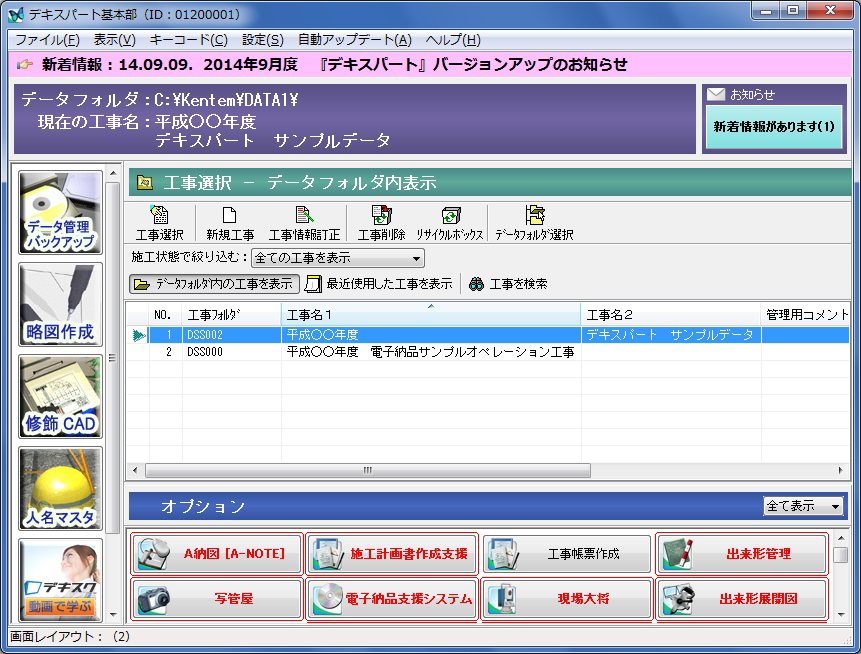The height and width of the screenshot is (654, 861).
Task: Open the リサイクルボックス recycle box
Action: (450, 222)
